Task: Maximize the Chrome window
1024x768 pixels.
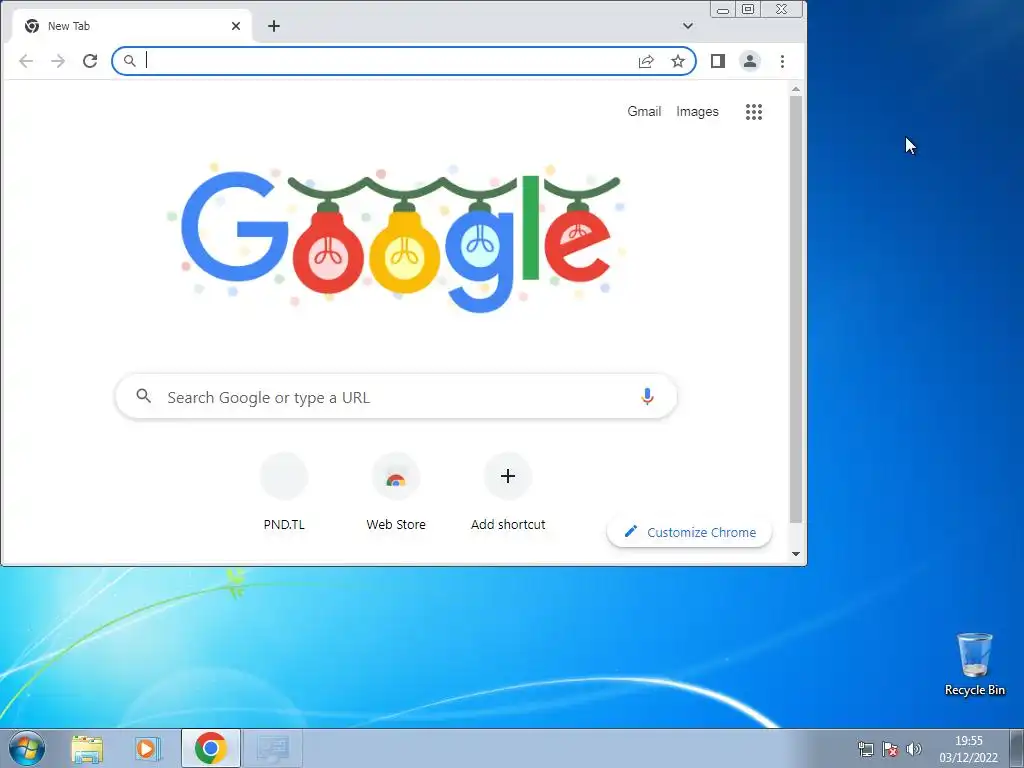Action: [748, 9]
